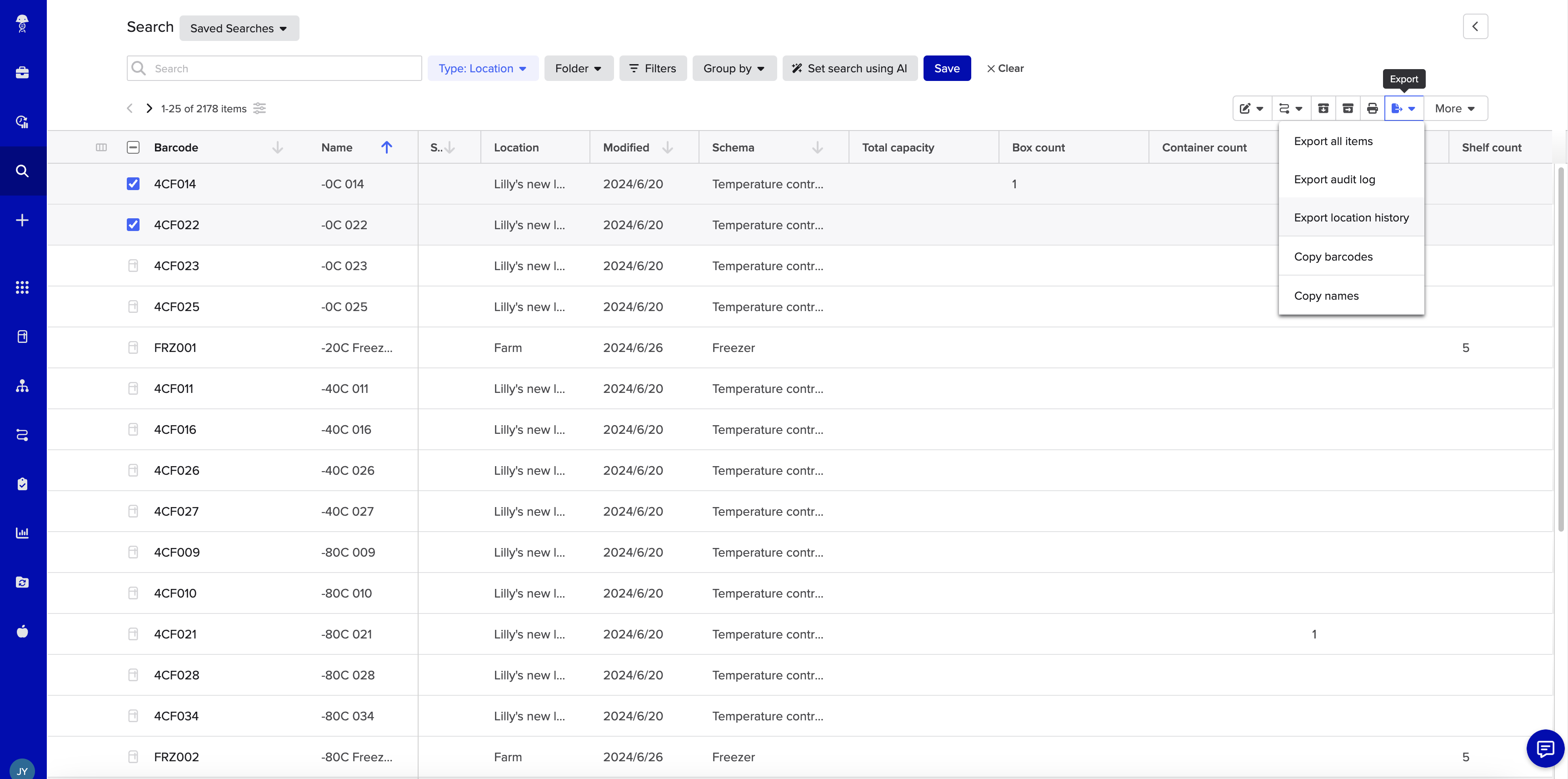Image resolution: width=1568 pixels, height=779 pixels.
Task: Open the JY user avatar
Action: pyautogui.click(x=23, y=770)
